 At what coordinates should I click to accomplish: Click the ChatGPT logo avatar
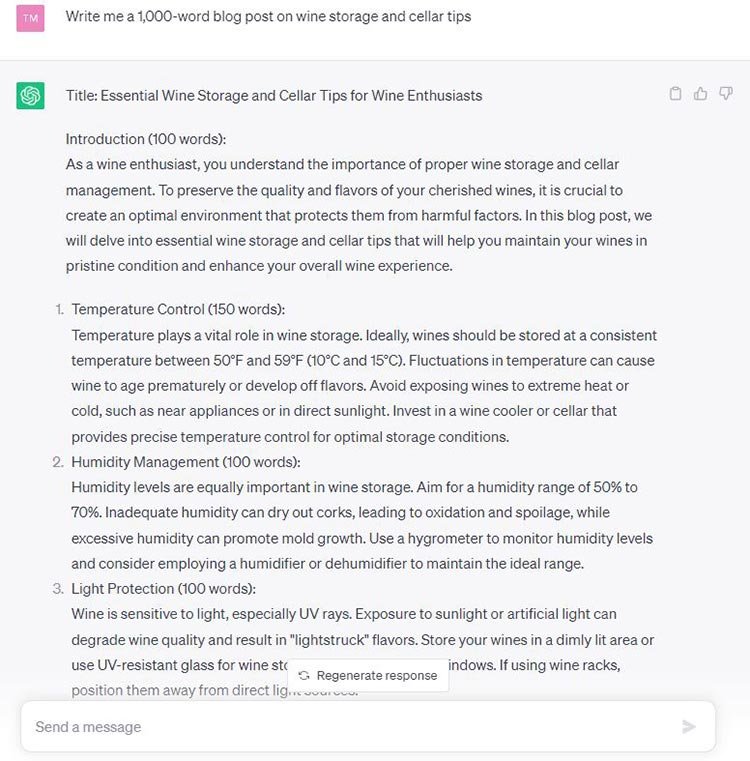[30, 96]
